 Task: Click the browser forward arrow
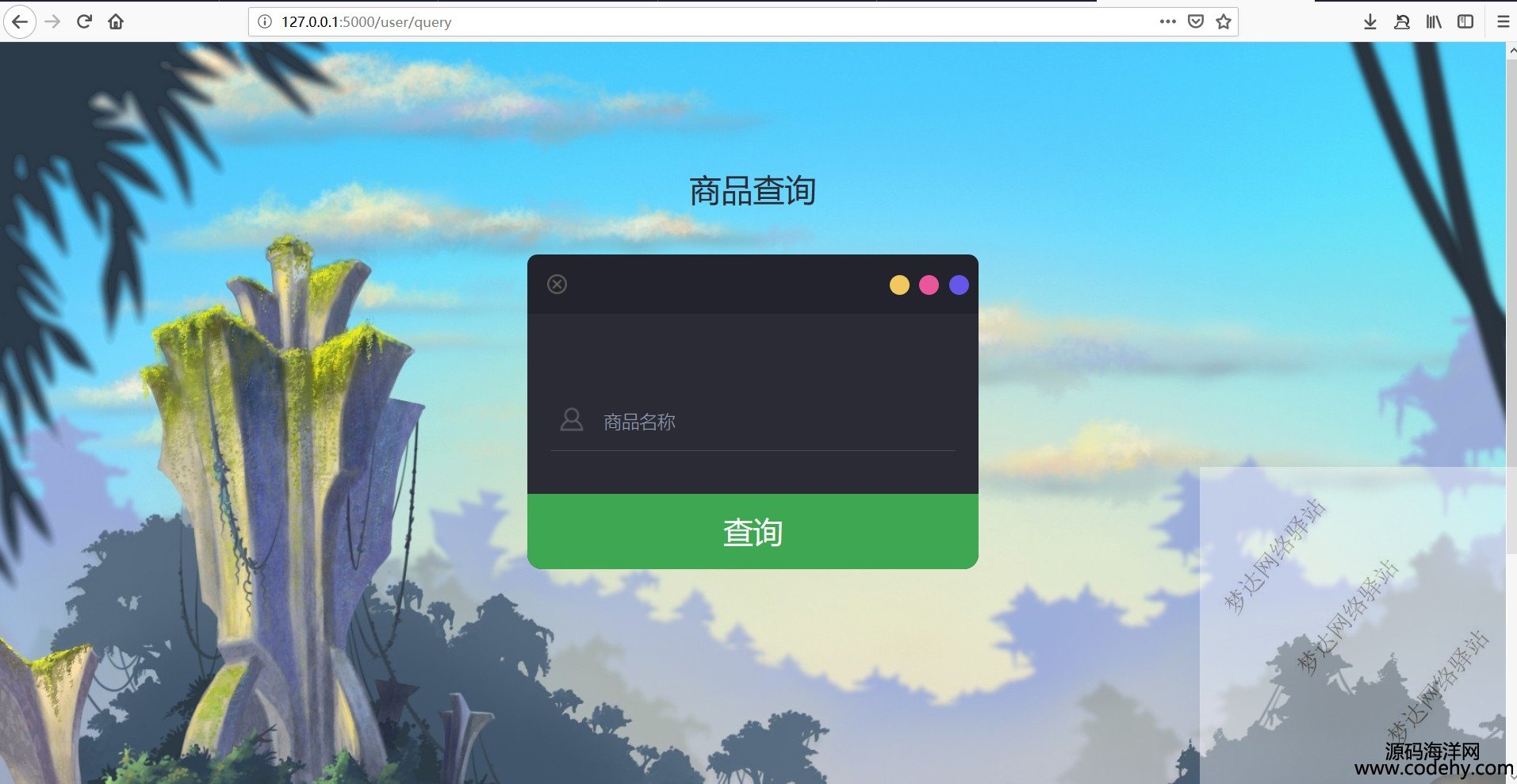click(x=53, y=21)
